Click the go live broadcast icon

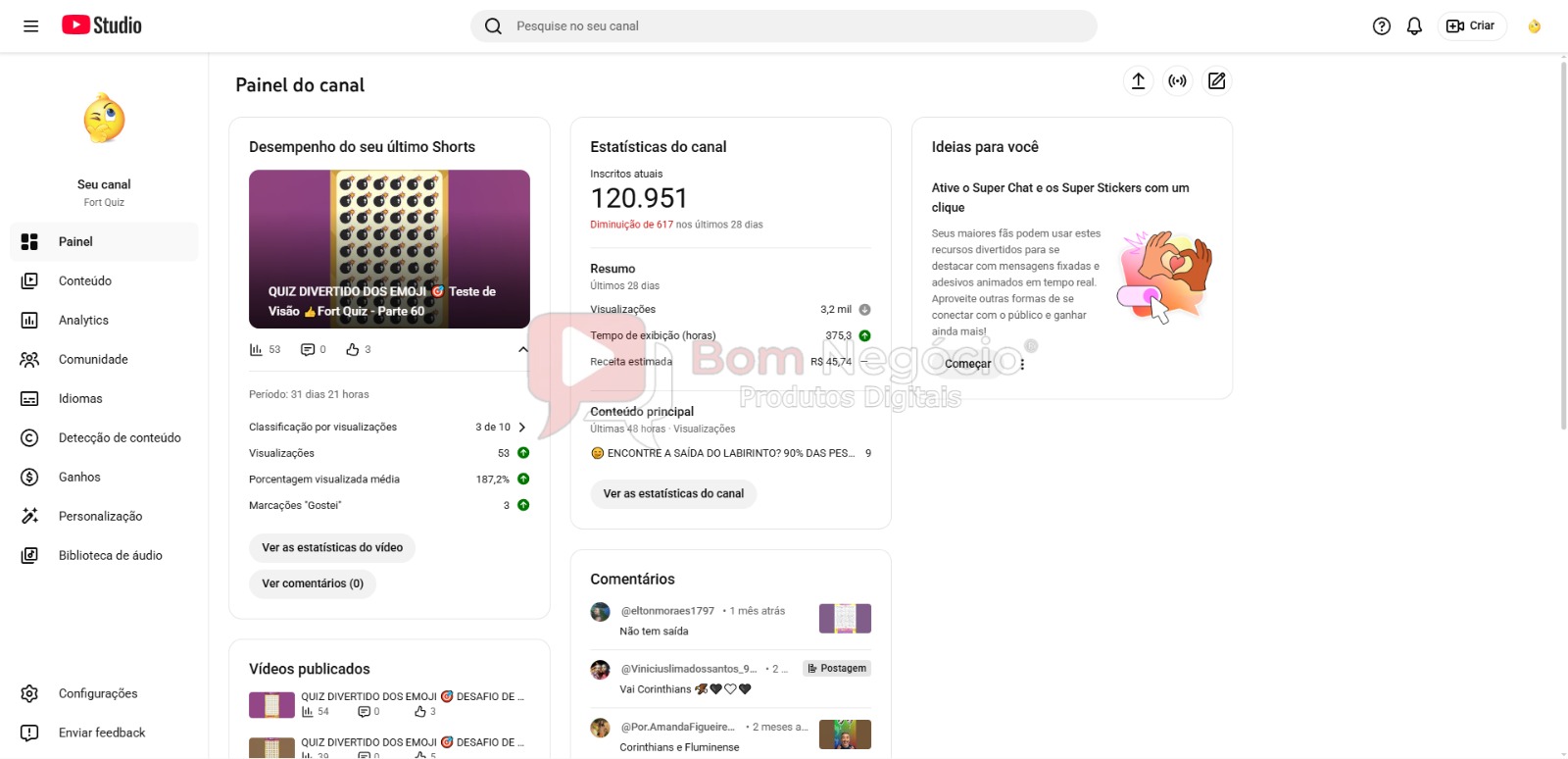[1177, 81]
